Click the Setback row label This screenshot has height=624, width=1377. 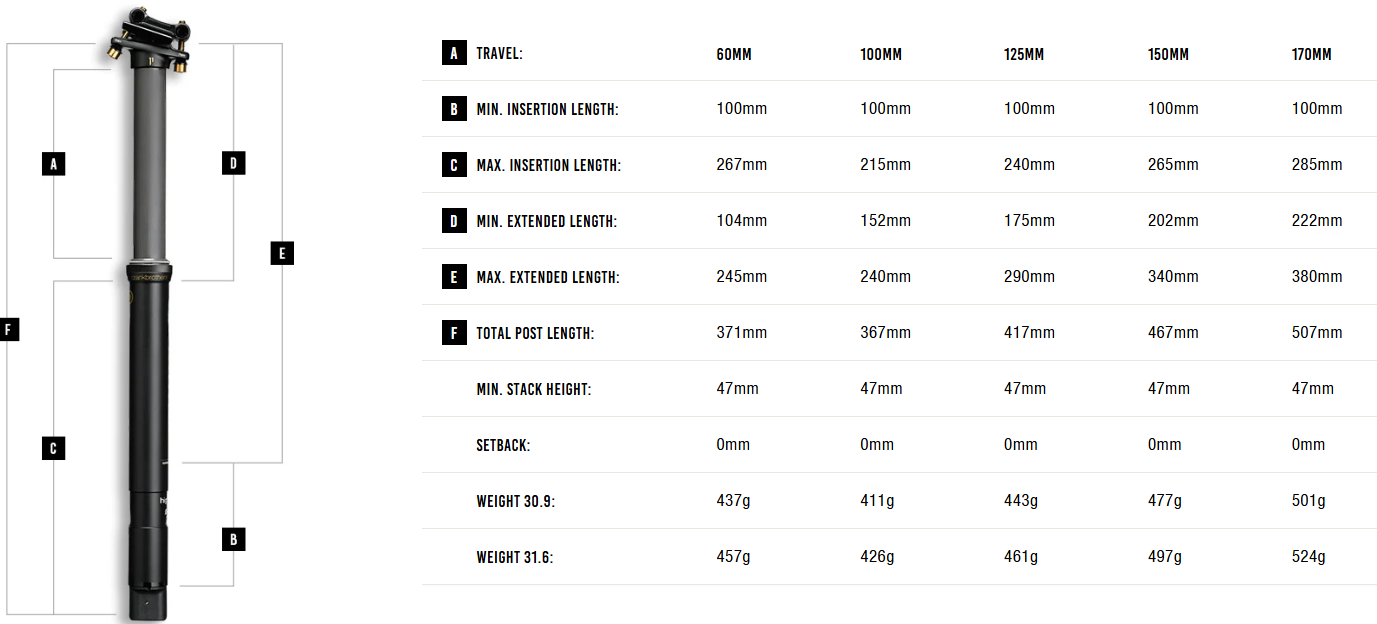pyautogui.click(x=503, y=445)
